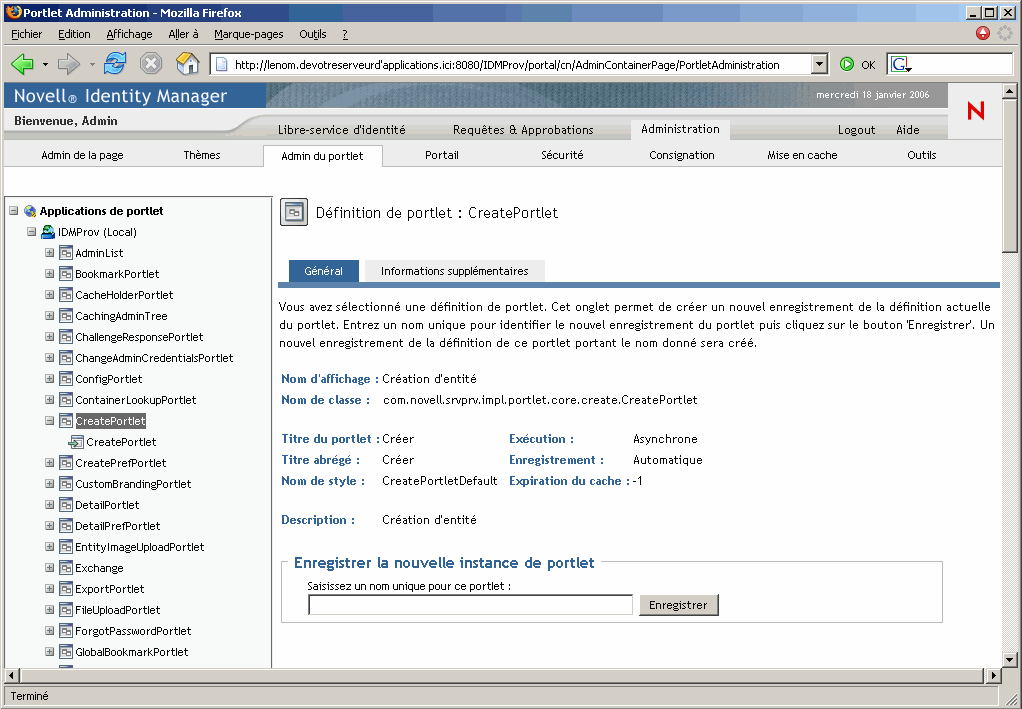1022x709 pixels.
Task: Click the vertical scrollbar thumb
Action: point(1009,175)
